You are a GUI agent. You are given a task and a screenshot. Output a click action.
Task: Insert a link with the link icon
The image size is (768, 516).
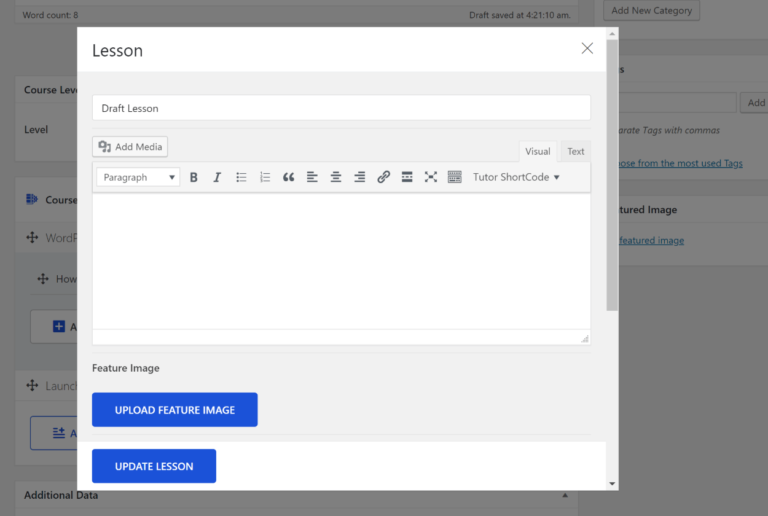tap(383, 177)
